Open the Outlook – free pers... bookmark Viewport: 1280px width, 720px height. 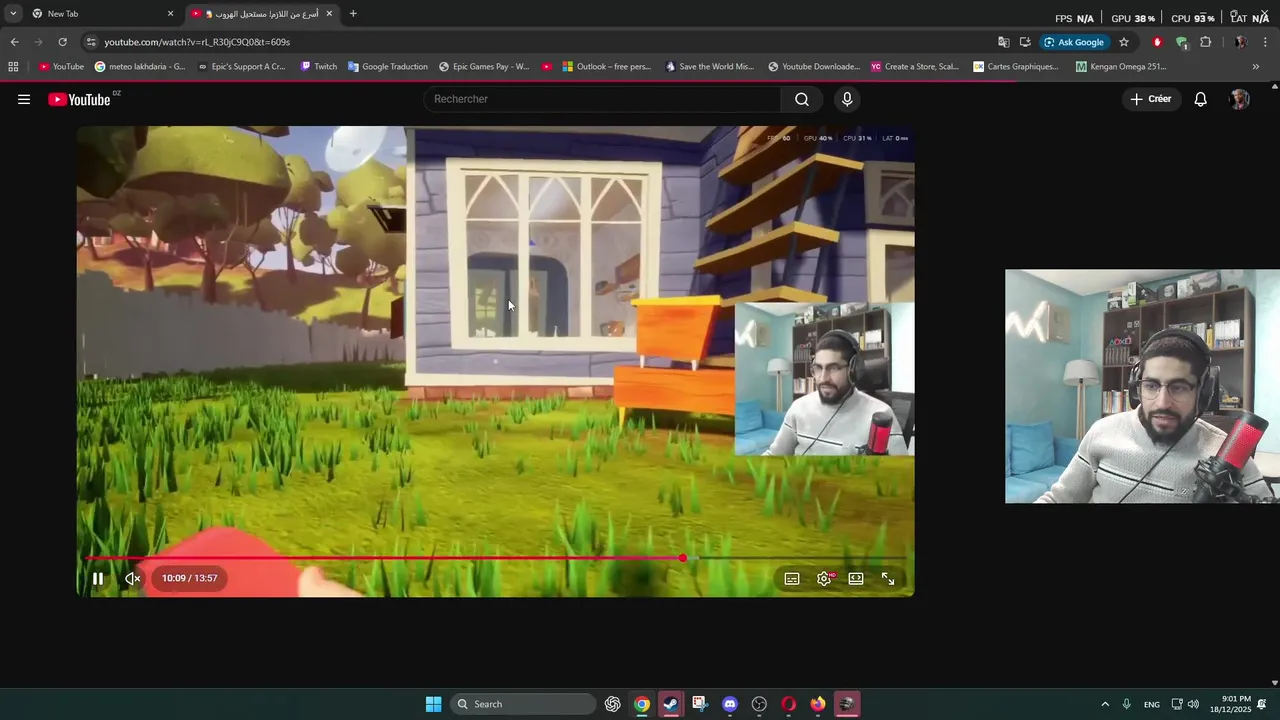(606, 67)
